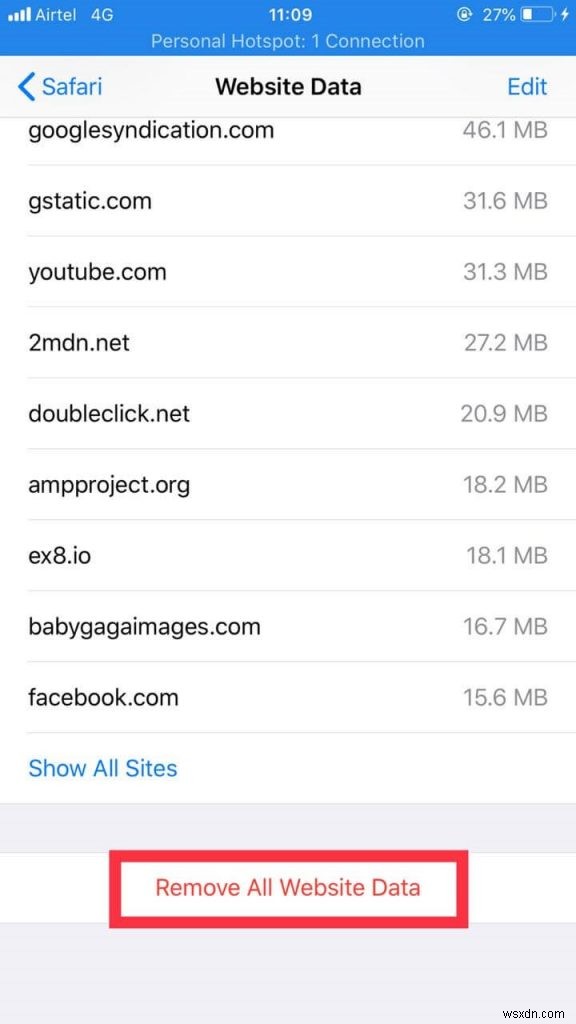Select the doubleclick.net entry
This screenshot has width=576, height=1024.
[288, 413]
